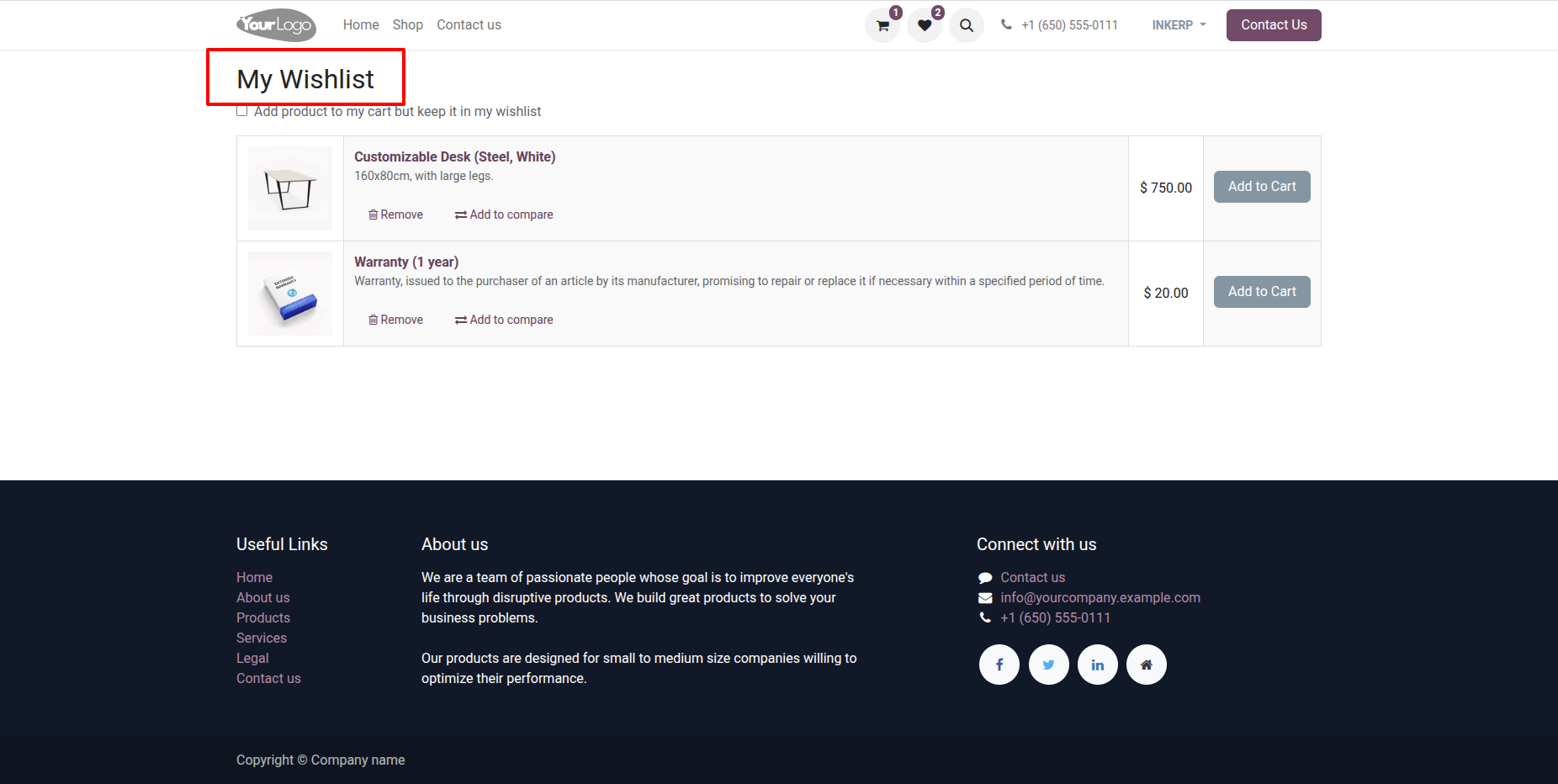Viewport: 1558px width, 784px height.
Task: Click the YourLogo site logo
Action: coord(277,25)
